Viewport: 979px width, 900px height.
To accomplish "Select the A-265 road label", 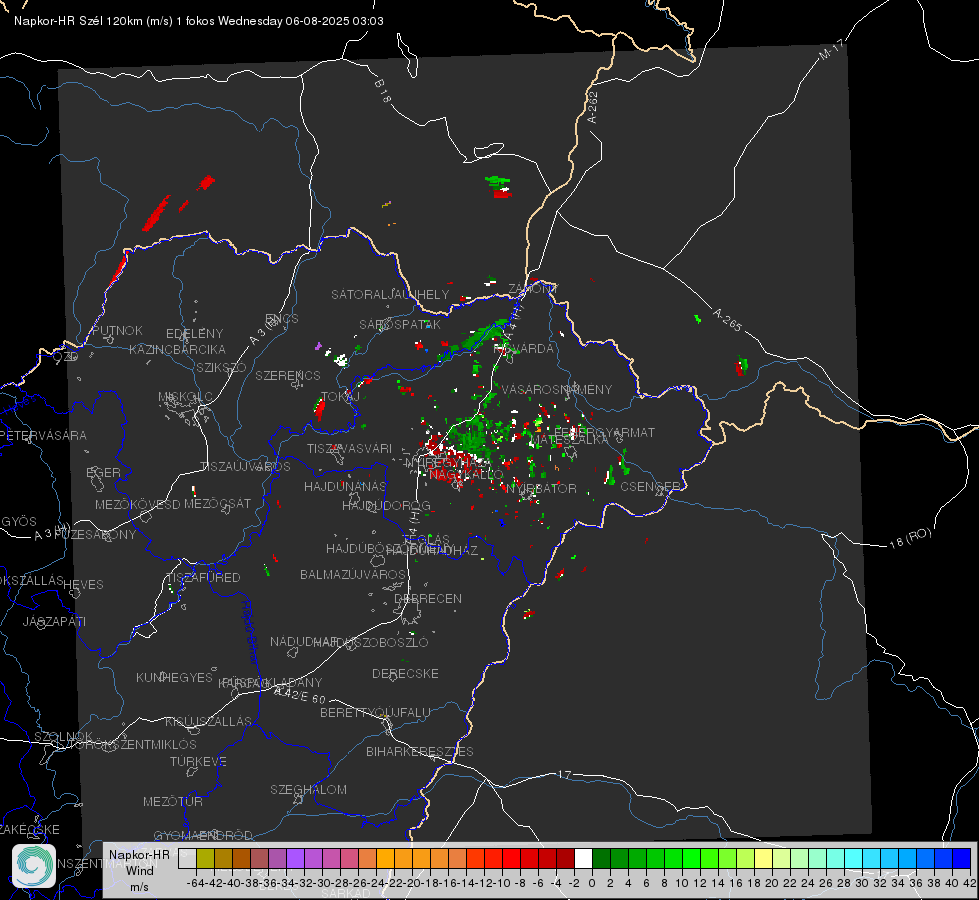I will pos(727,320).
